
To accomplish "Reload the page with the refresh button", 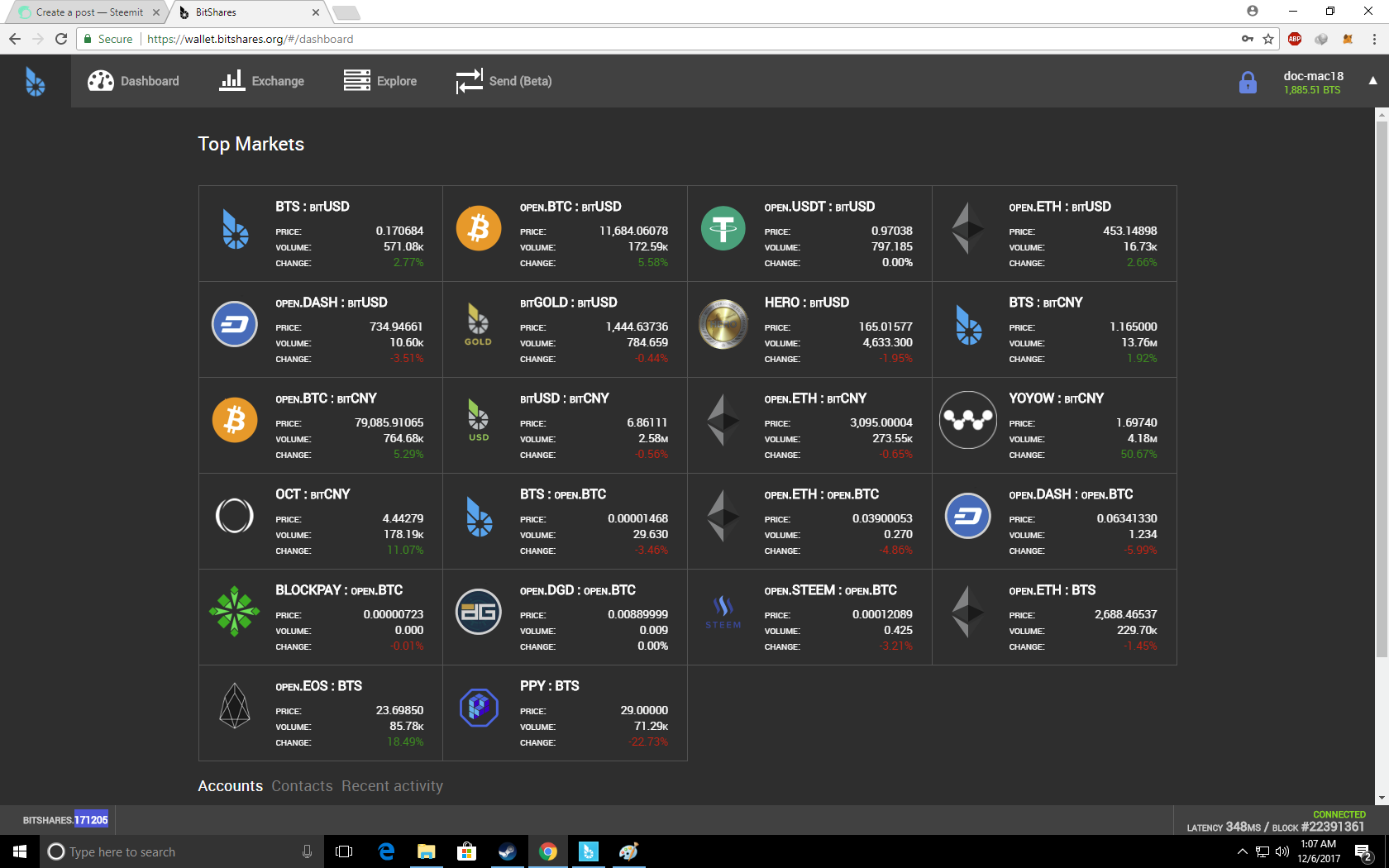I will click(x=61, y=39).
